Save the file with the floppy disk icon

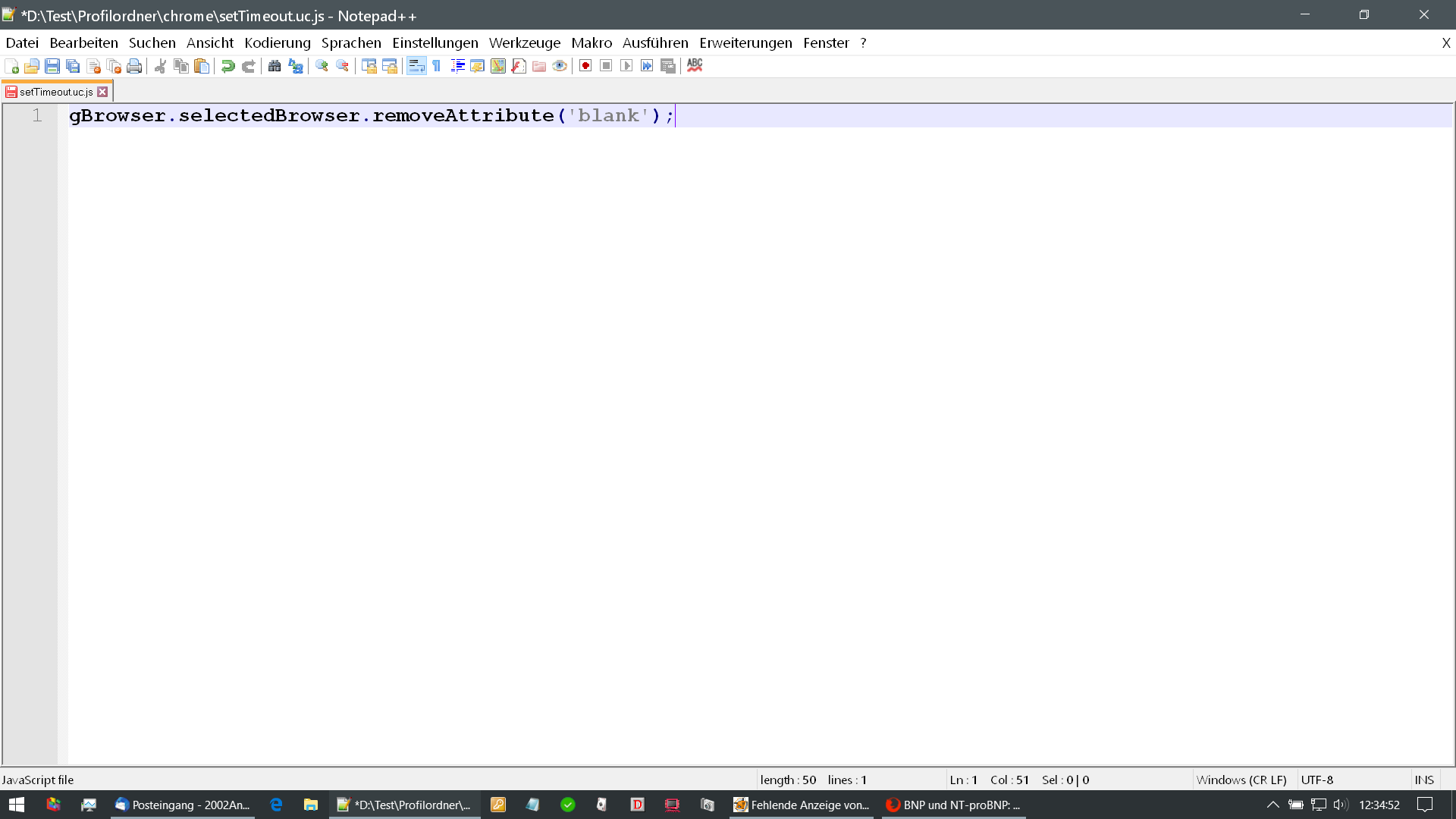coord(52,66)
